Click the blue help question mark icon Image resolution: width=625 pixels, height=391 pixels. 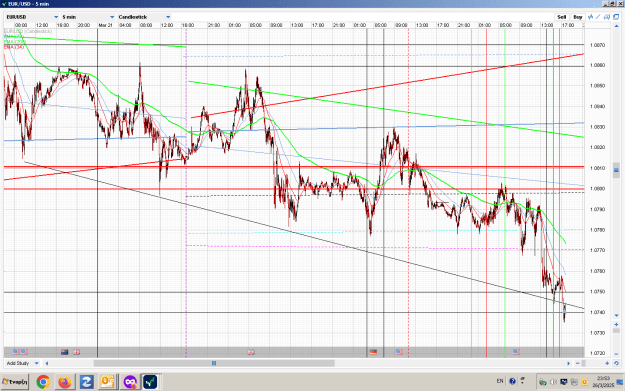click(513, 381)
